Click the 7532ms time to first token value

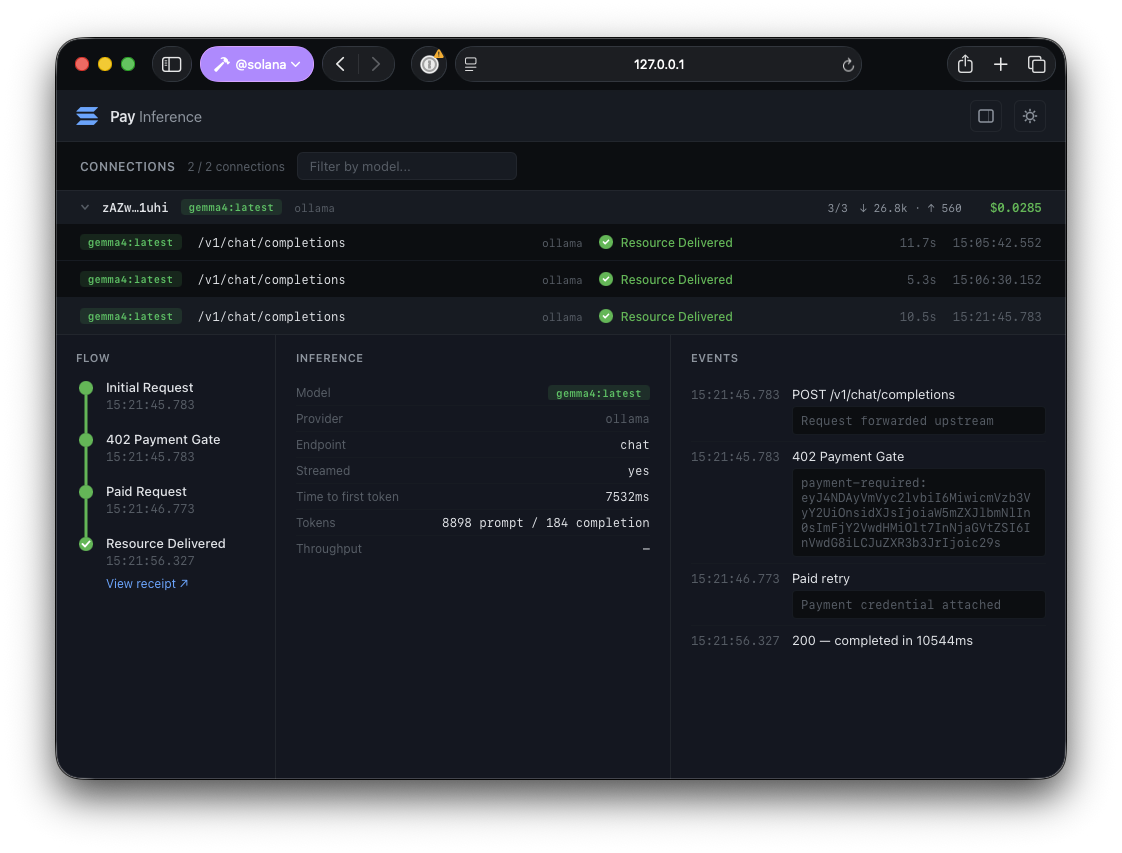627,497
